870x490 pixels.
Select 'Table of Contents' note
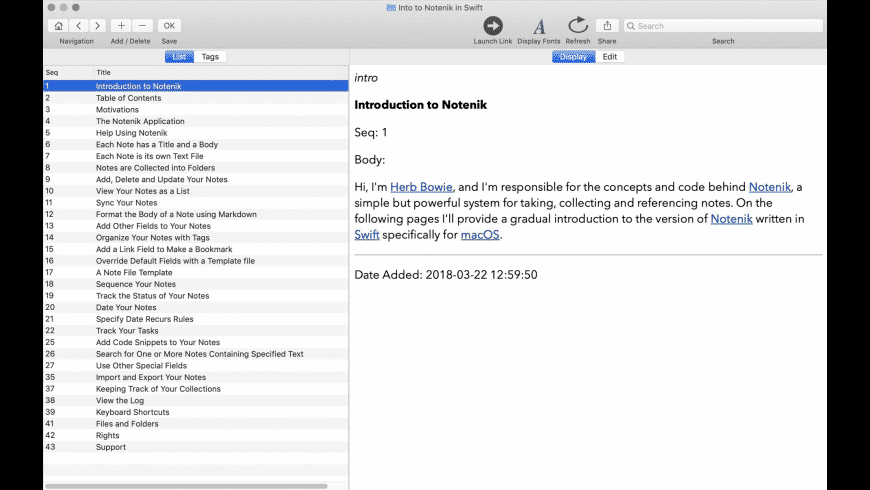tap(196, 98)
